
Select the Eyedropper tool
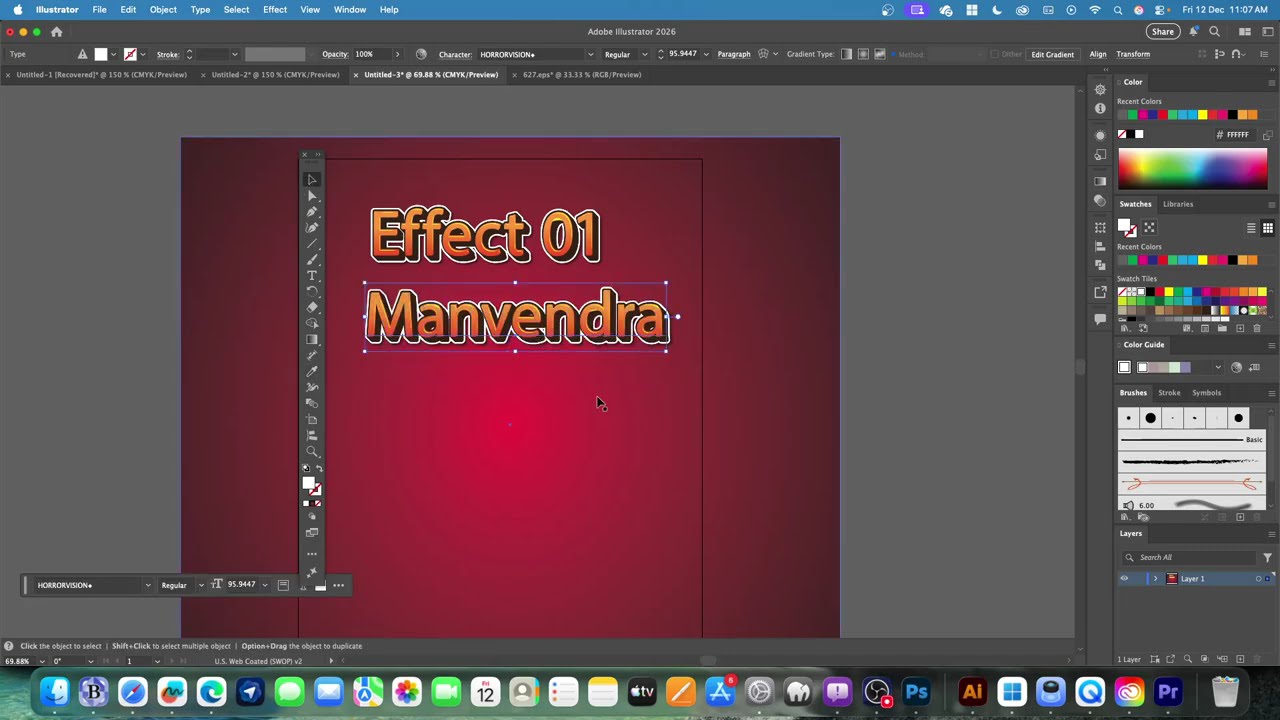click(312, 372)
